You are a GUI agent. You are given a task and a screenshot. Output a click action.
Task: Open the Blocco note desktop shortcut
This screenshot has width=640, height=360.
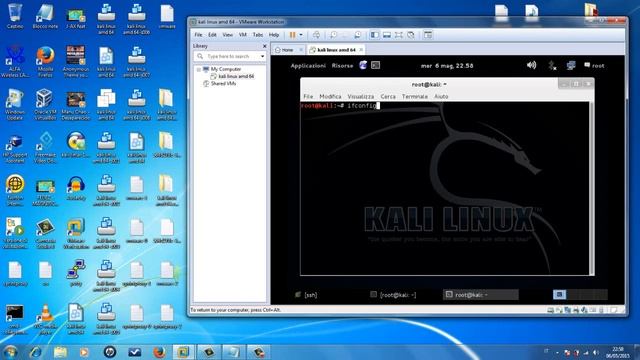pyautogui.click(x=45, y=16)
